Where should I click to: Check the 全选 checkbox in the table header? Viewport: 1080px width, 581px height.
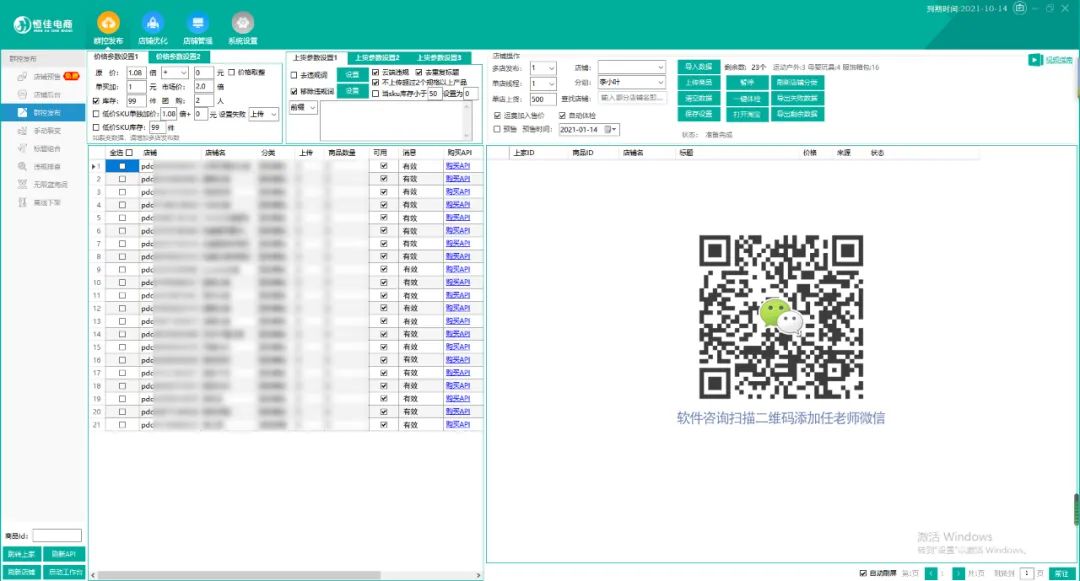click(129, 153)
